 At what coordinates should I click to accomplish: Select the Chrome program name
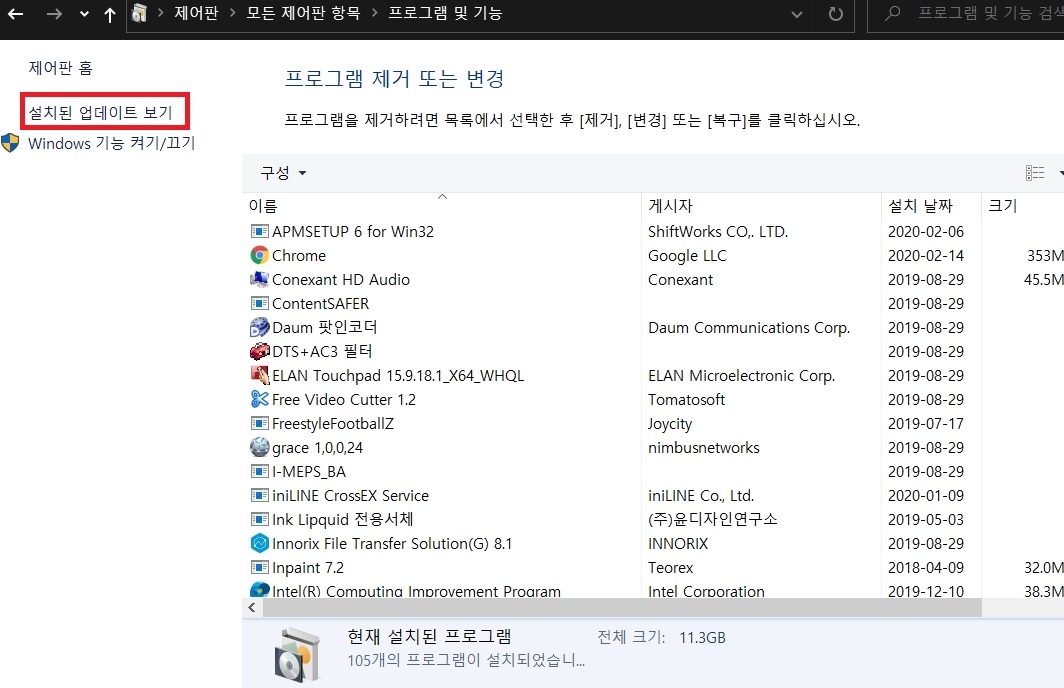click(299, 256)
